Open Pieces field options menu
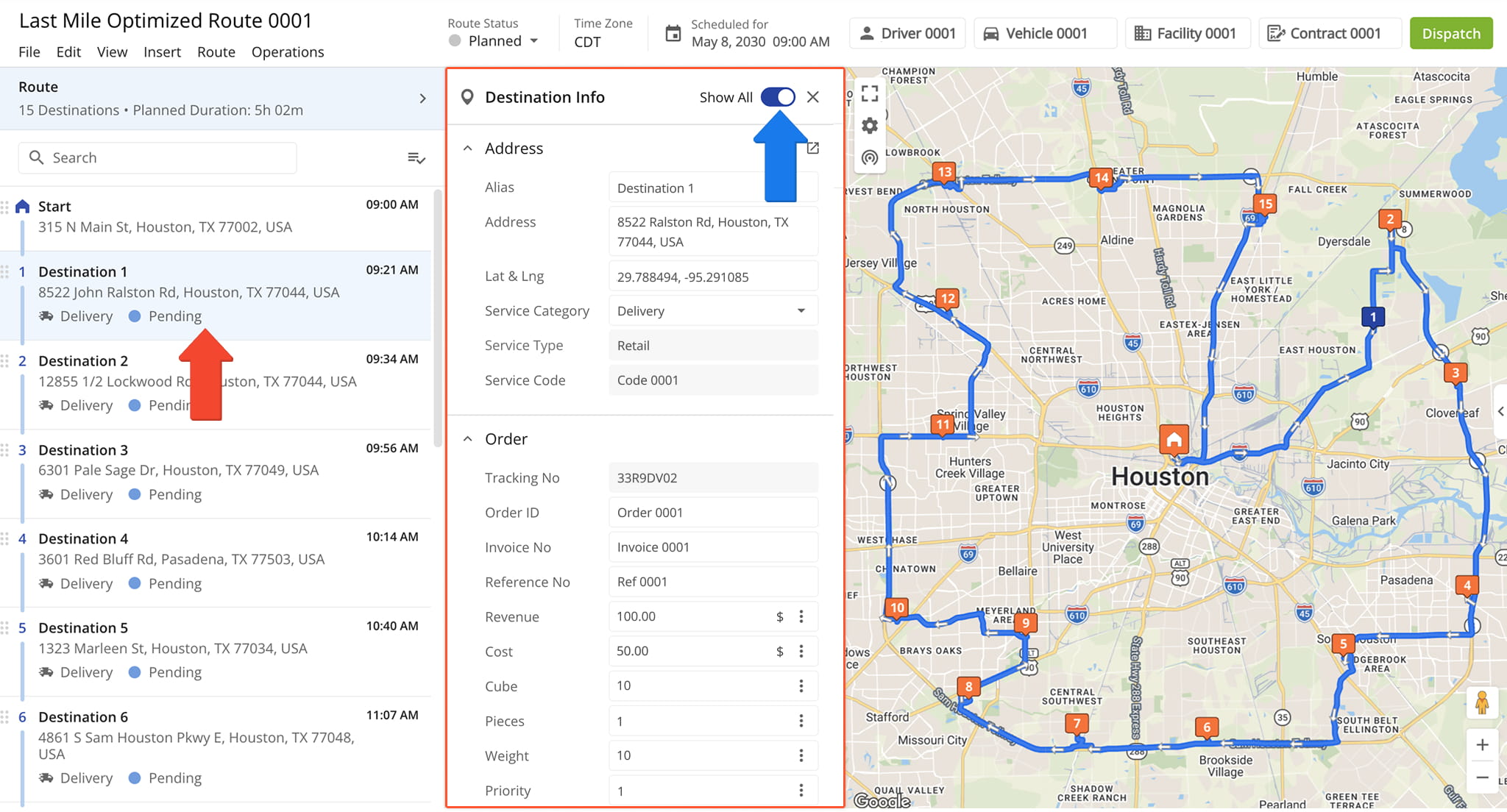 [x=801, y=721]
